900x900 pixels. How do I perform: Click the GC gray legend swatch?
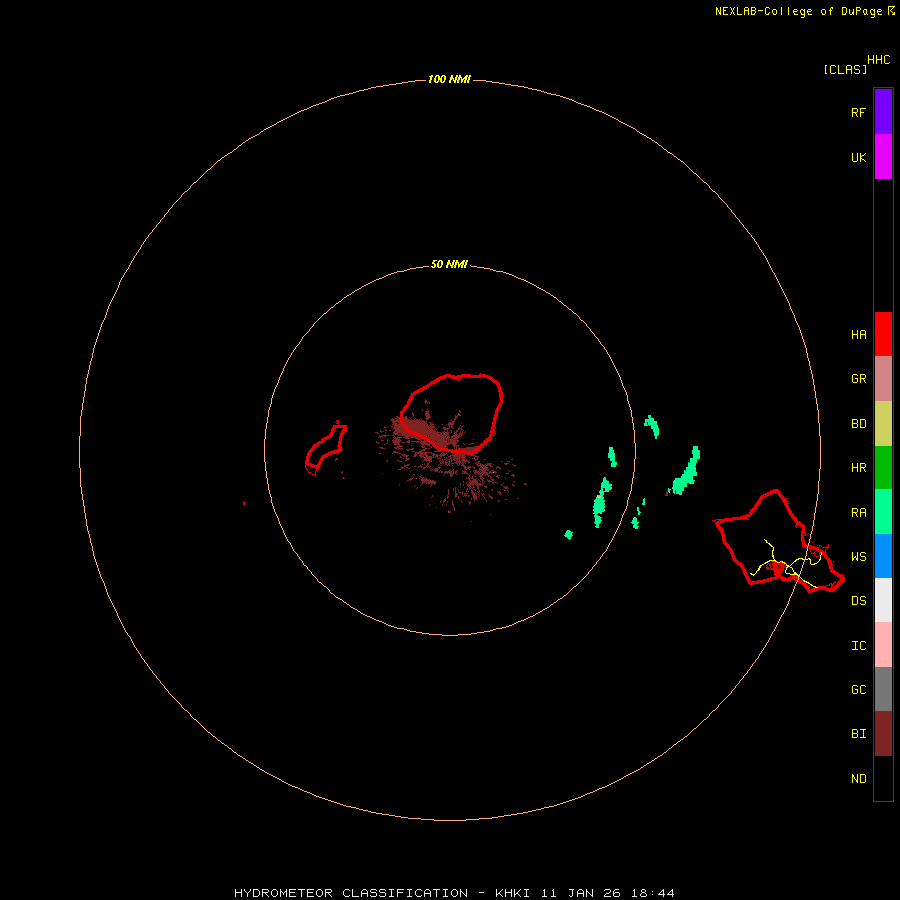[x=883, y=689]
